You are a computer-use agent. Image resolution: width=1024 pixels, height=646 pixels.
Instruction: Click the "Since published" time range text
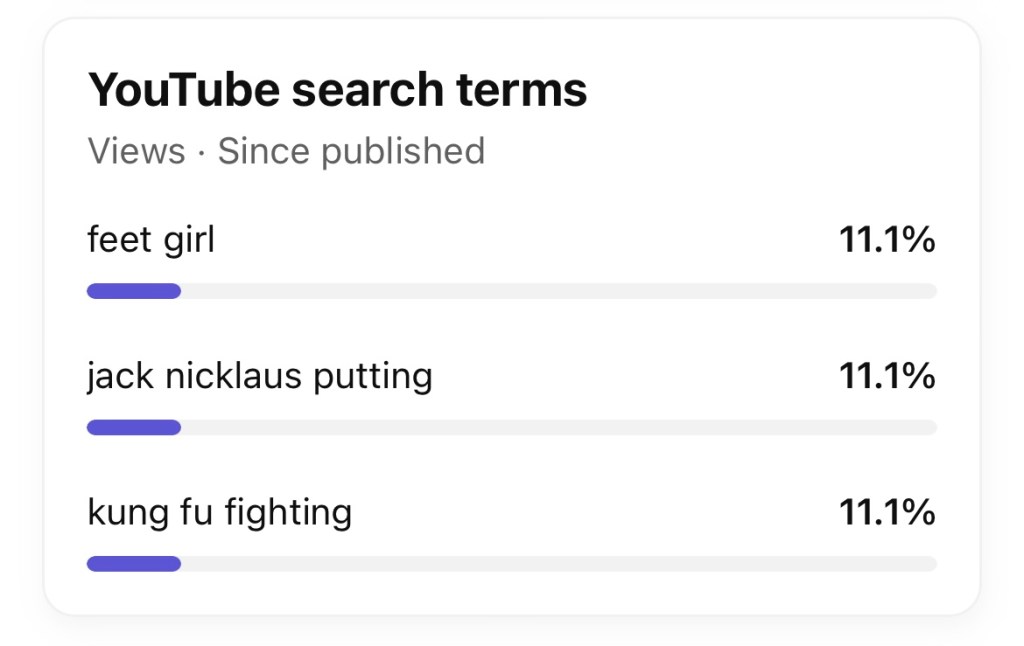pyautogui.click(x=351, y=152)
